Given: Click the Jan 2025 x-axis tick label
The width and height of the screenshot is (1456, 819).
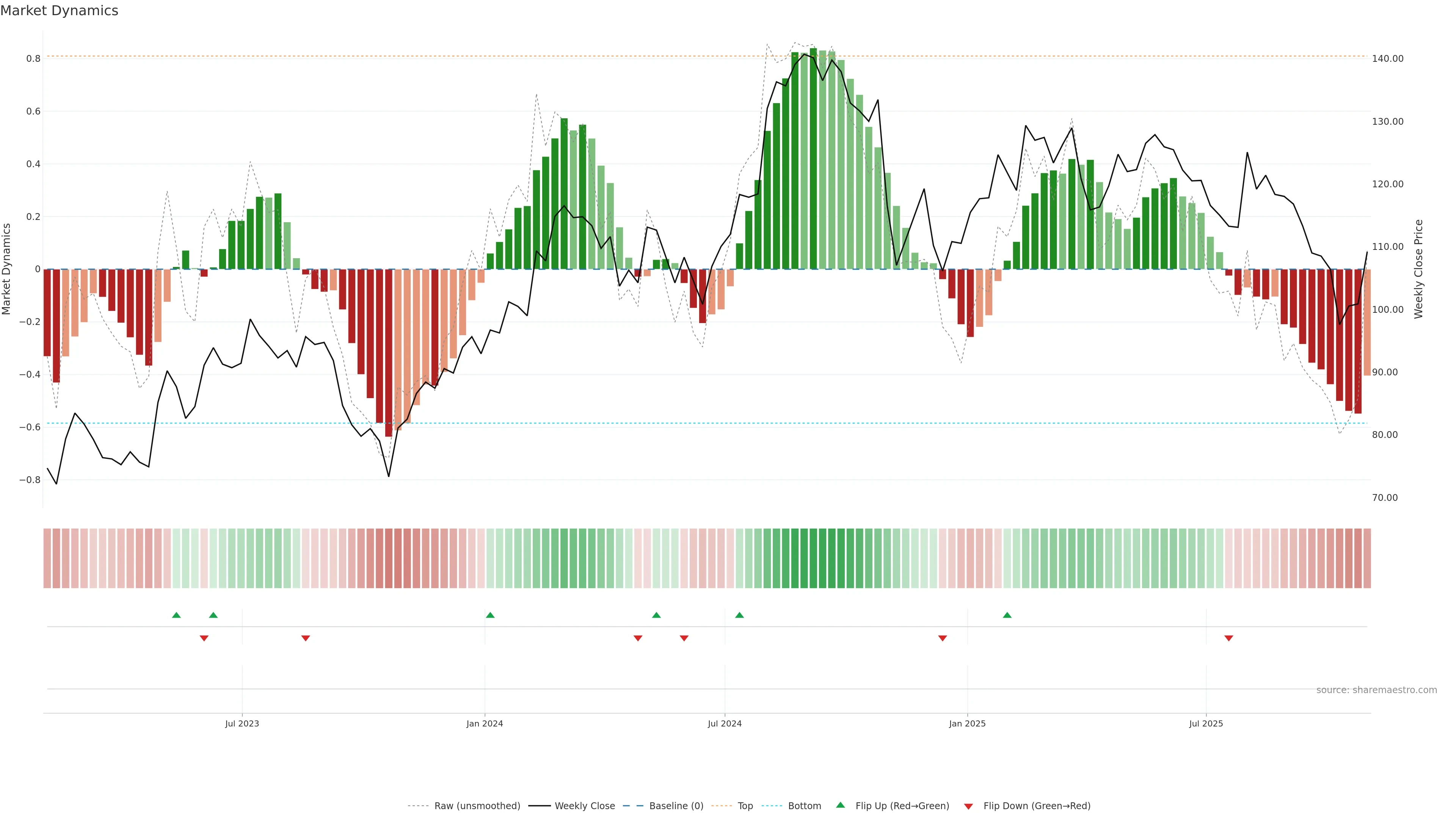Looking at the screenshot, I should [x=967, y=723].
